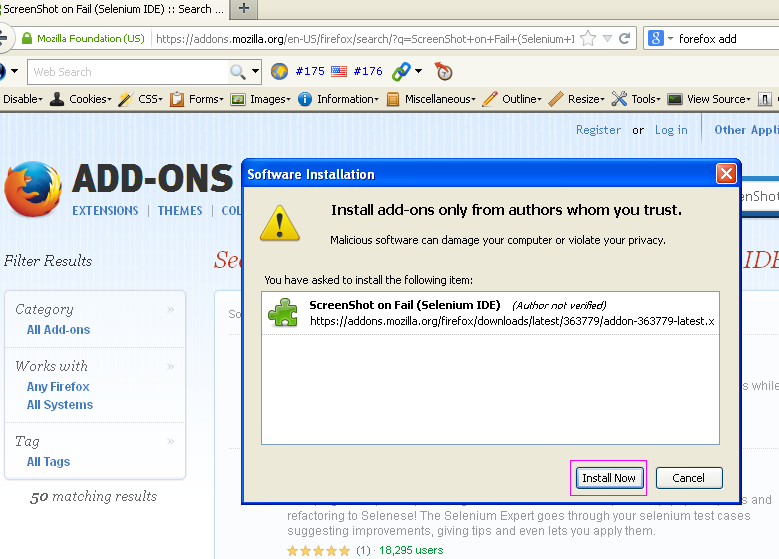
Task: Open the URL bar history dropdown
Action: tap(607, 39)
